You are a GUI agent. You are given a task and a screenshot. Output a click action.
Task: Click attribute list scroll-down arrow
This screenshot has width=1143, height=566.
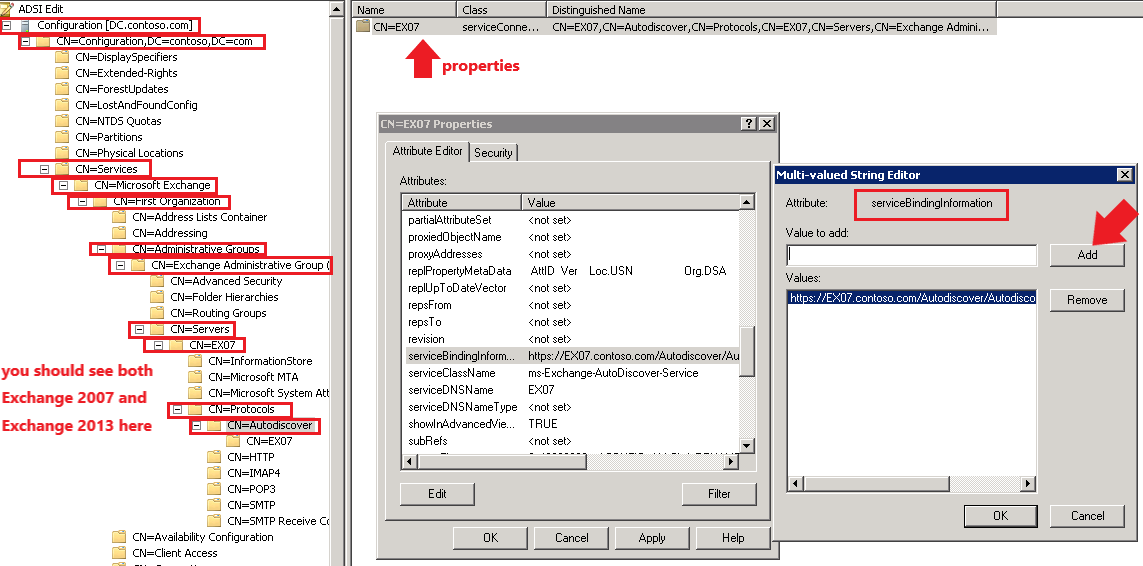click(x=746, y=446)
